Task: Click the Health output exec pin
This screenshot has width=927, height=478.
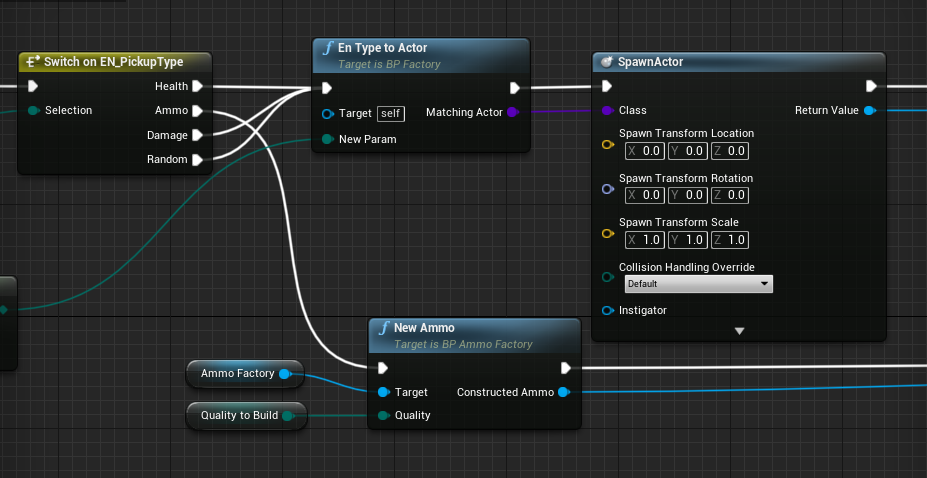Action: coord(197,86)
